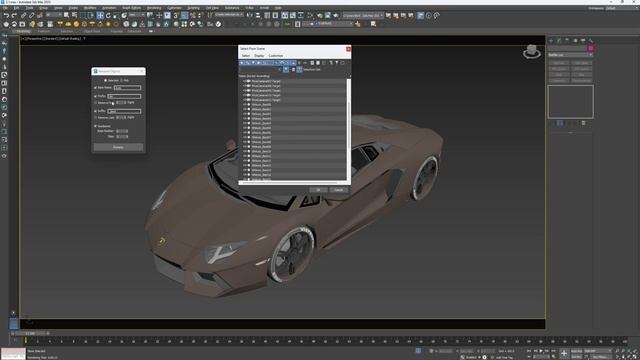
Task: Switch to the Freeform ribbon tab
Action: 44,31
